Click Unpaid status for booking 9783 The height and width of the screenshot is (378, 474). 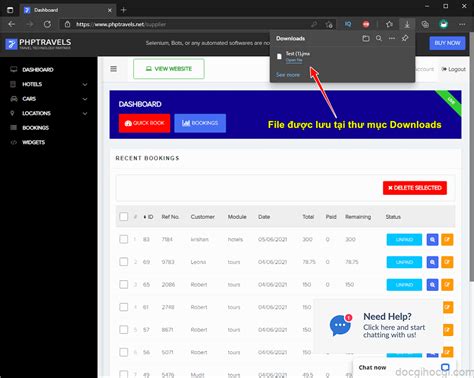[404, 262]
